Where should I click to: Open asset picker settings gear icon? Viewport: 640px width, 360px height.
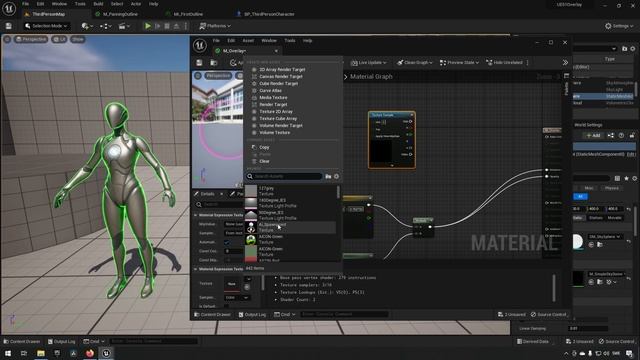(x=336, y=176)
